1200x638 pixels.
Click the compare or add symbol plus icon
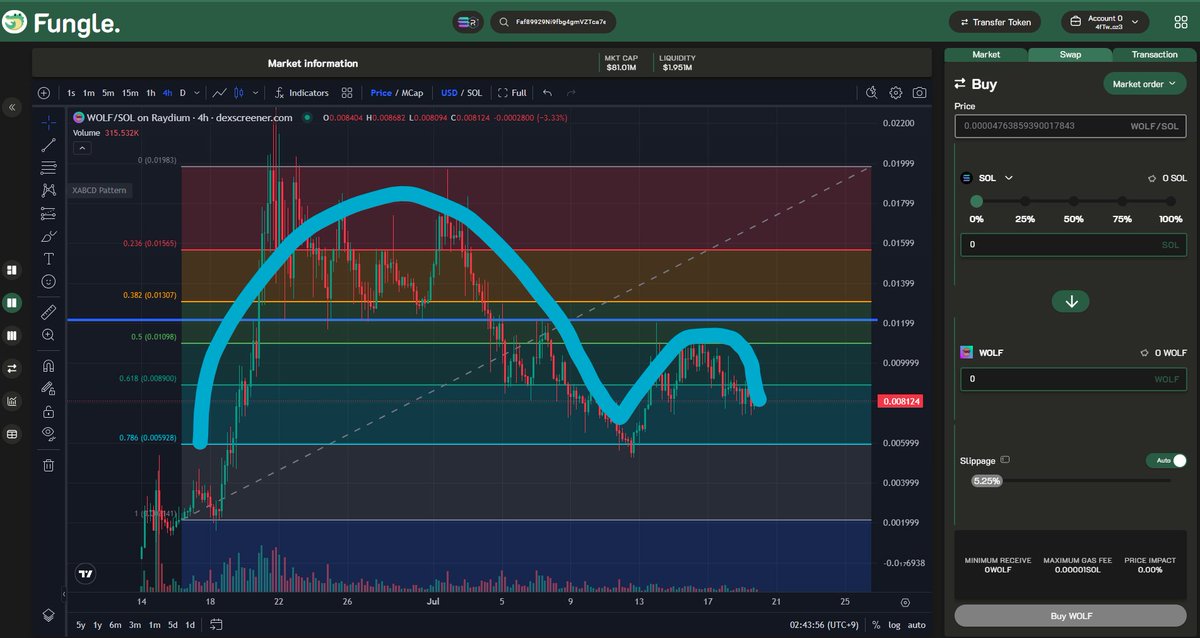[44, 93]
